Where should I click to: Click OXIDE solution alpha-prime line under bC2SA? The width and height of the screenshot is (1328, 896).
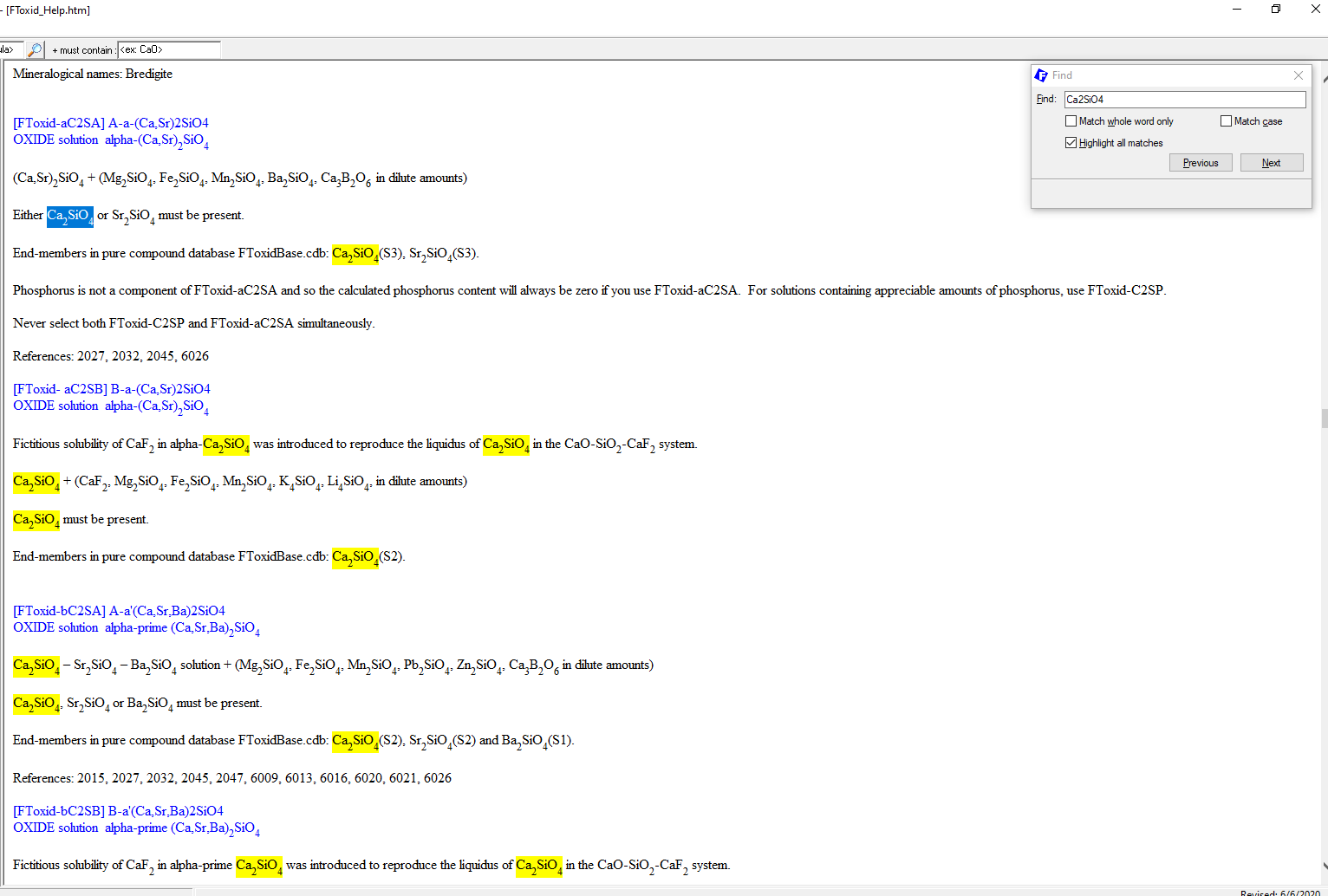[136, 628]
